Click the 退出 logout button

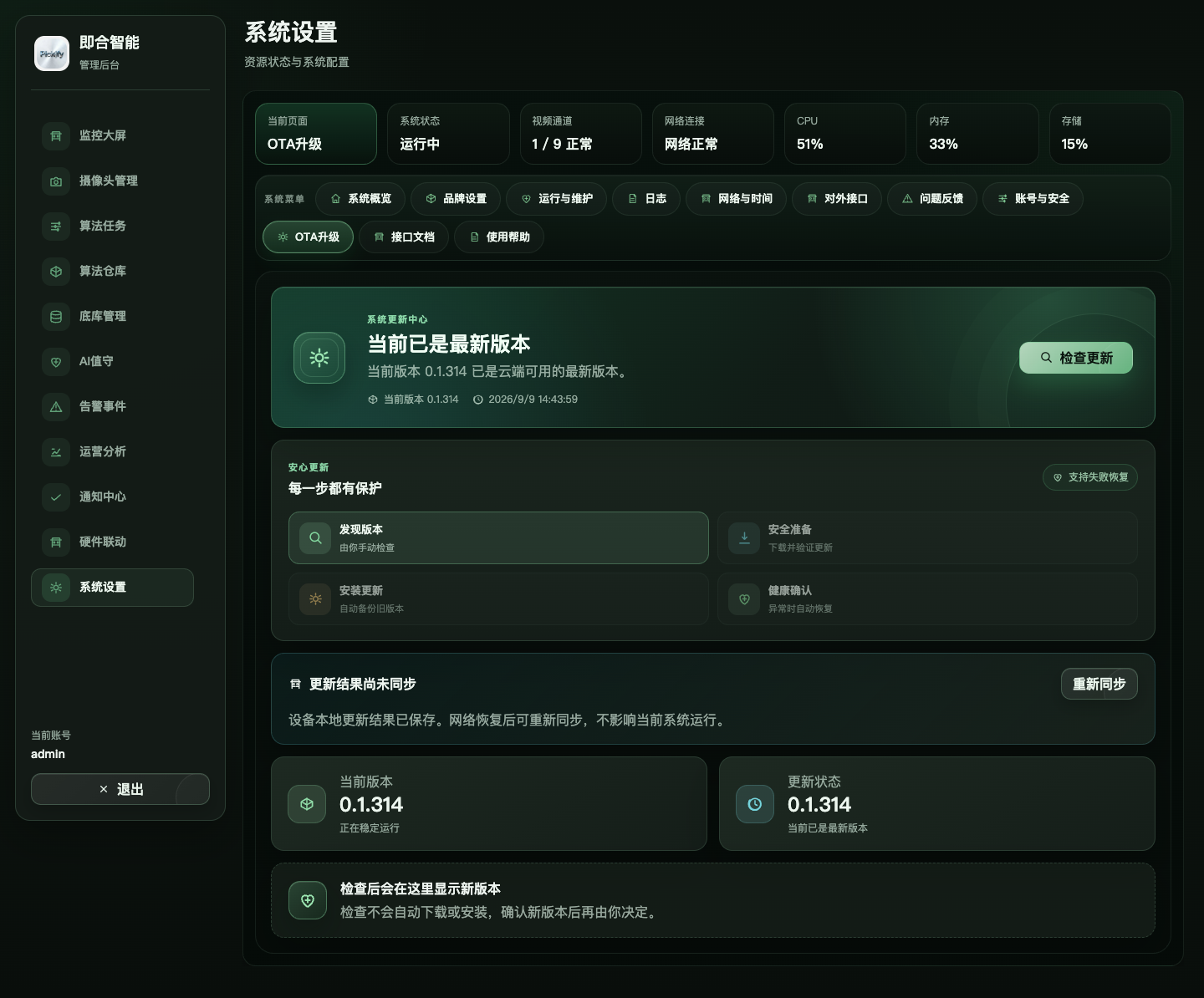(x=120, y=789)
